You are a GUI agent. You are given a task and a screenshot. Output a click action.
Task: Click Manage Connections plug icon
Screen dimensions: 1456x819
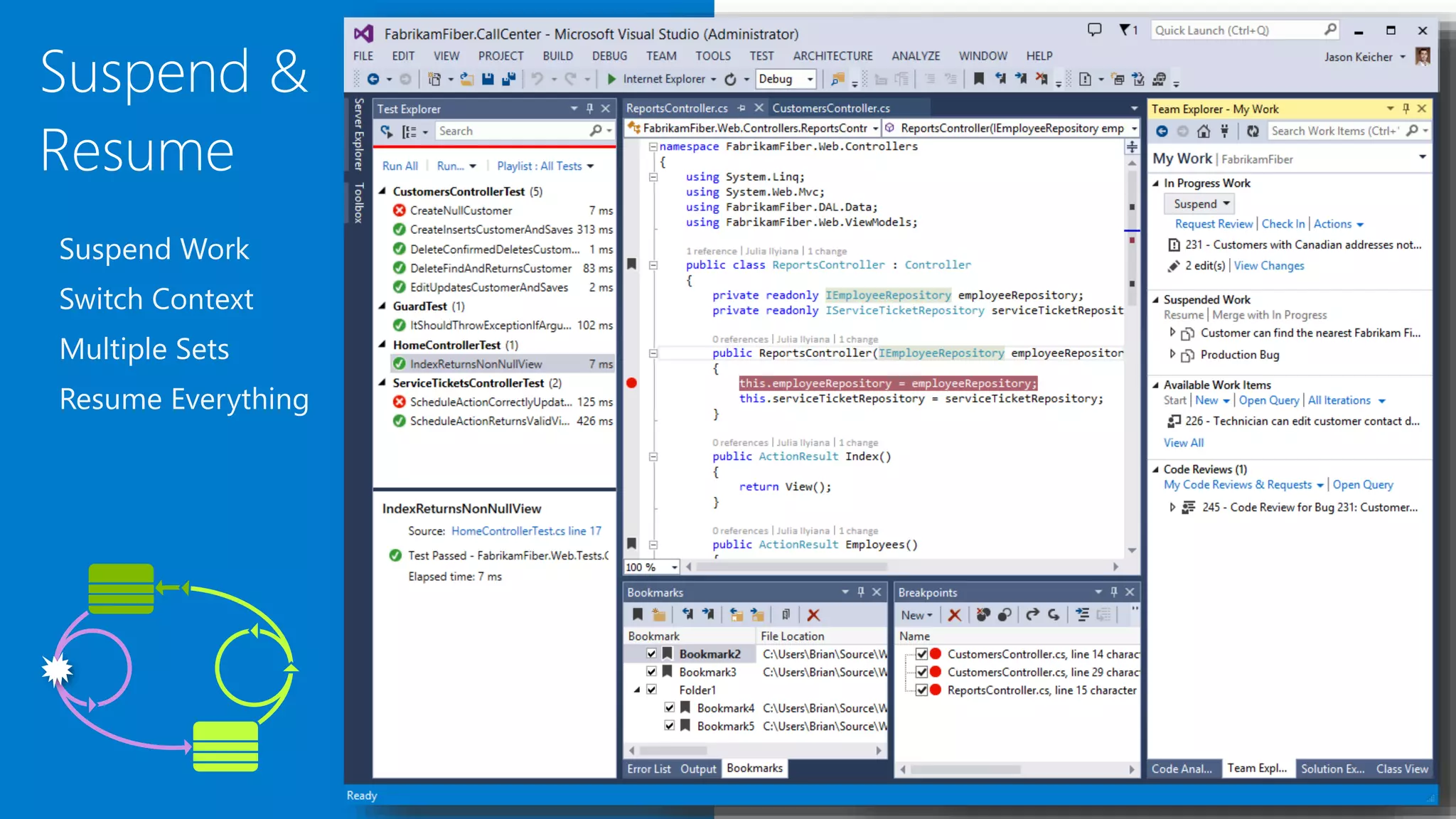click(1224, 131)
